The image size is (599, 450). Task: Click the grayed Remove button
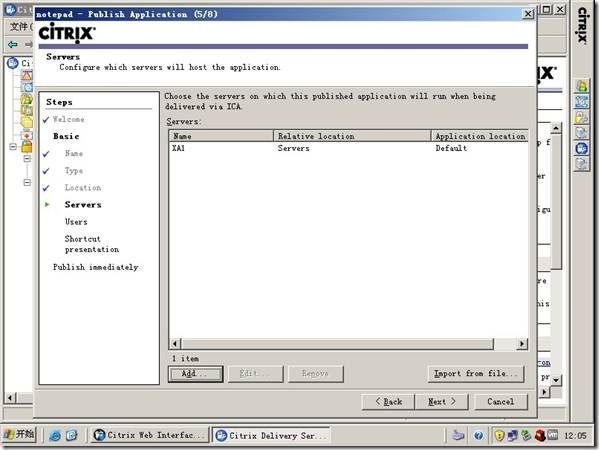[316, 374]
